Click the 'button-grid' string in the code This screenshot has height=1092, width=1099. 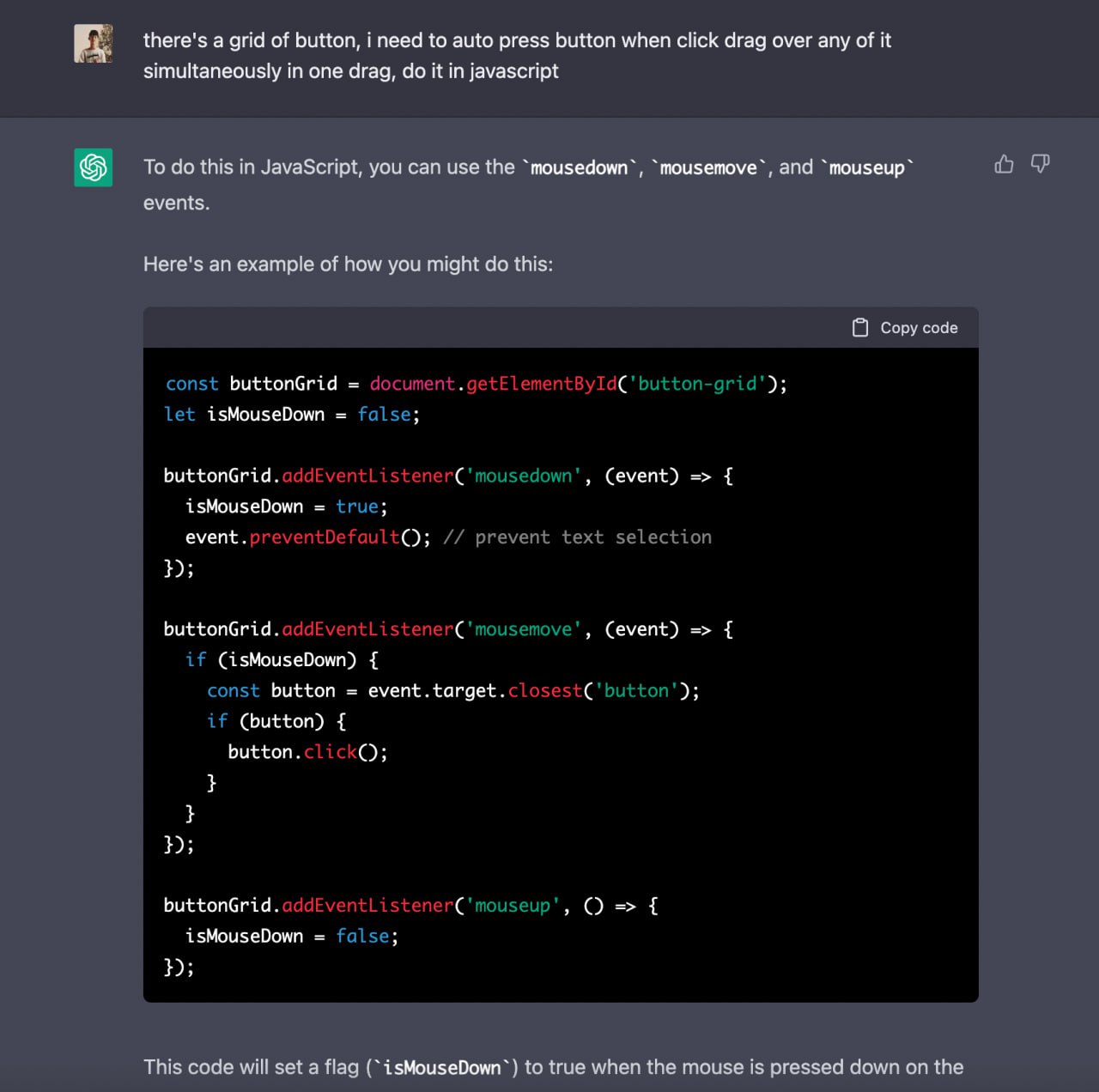[697, 384]
